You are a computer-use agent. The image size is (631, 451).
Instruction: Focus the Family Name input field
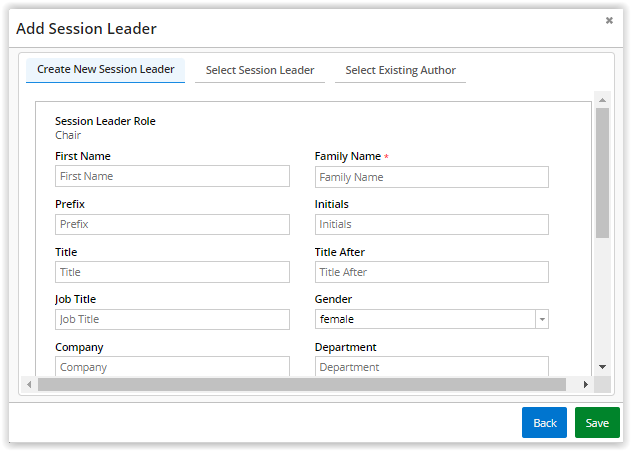[431, 177]
